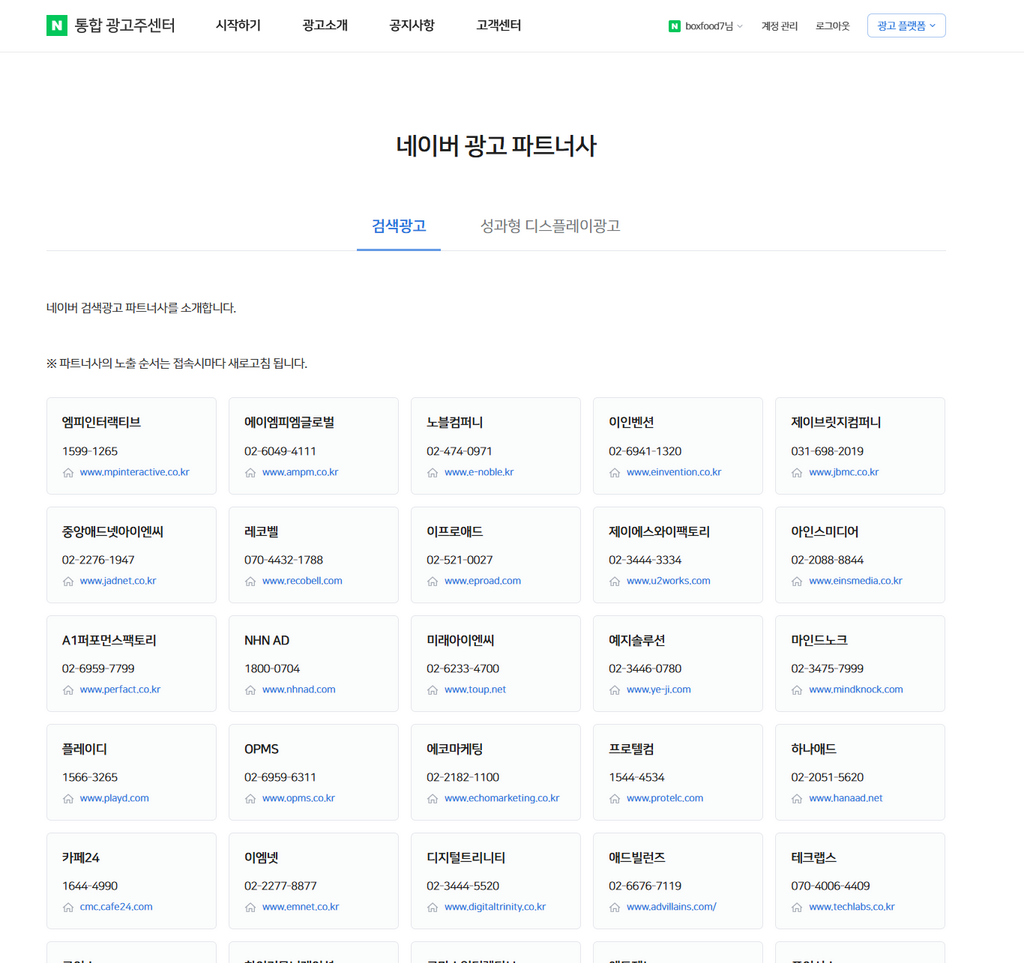Screen dimensions: 1024x963
Task: Click the 플레이디 card title
Action: point(84,749)
